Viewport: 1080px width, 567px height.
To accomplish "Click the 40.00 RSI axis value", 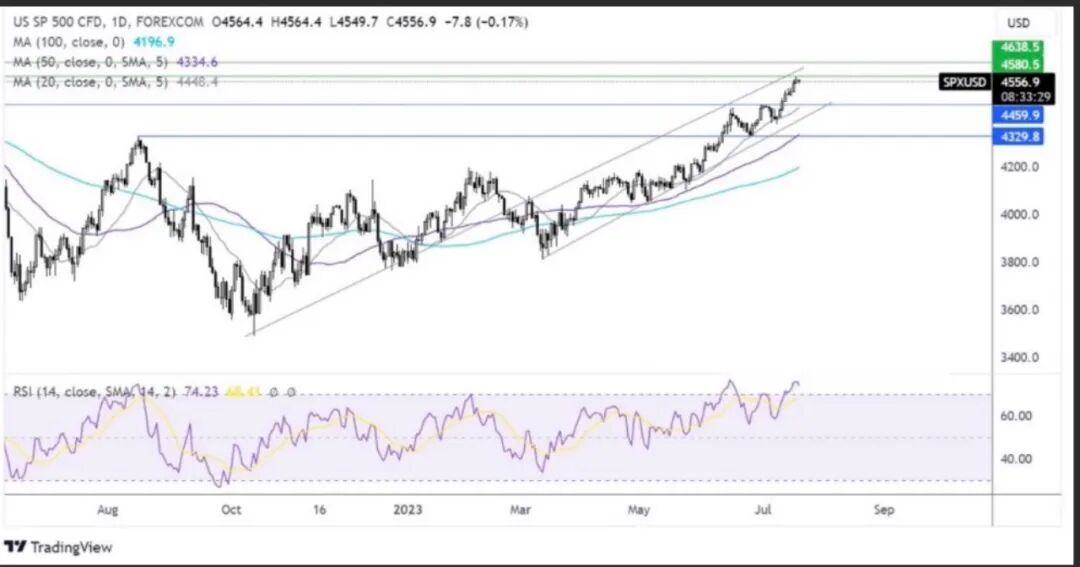I will pyautogui.click(x=1018, y=459).
